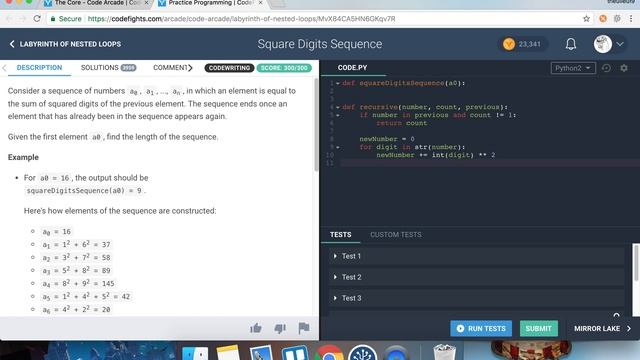Open the Python2 language dropdown
The width and height of the screenshot is (640, 360).
pyautogui.click(x=573, y=68)
